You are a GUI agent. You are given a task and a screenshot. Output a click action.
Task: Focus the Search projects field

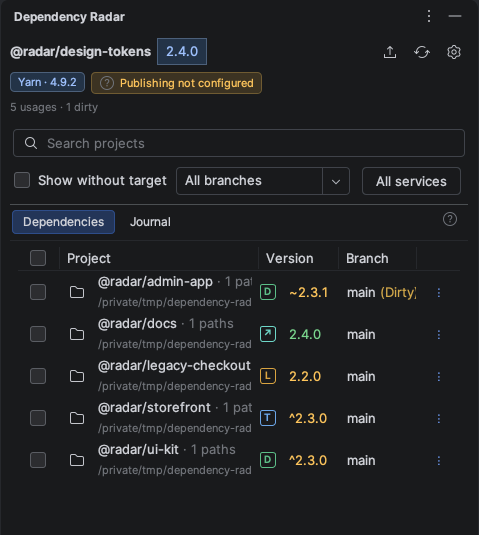239,143
